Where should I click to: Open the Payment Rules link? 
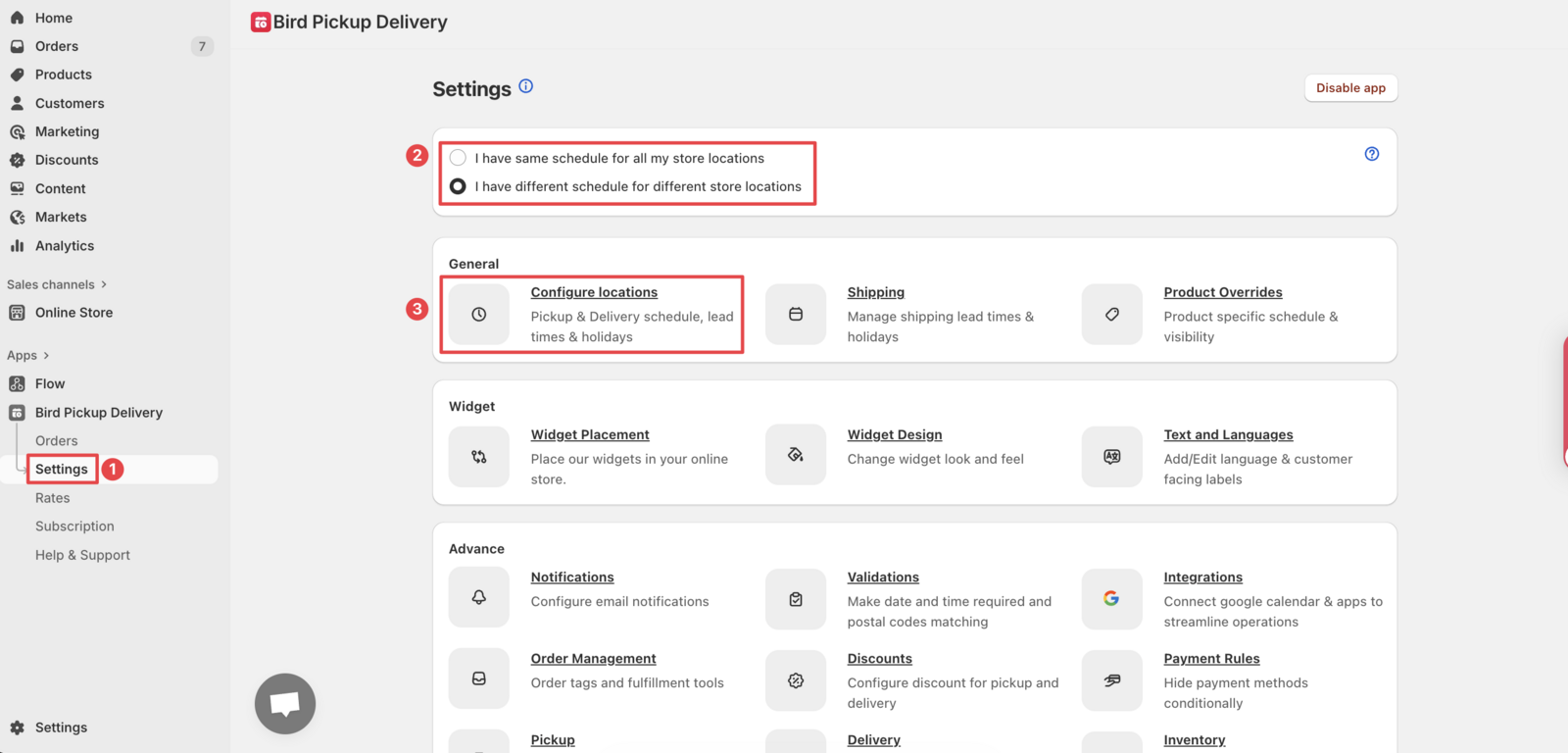pyautogui.click(x=1212, y=659)
